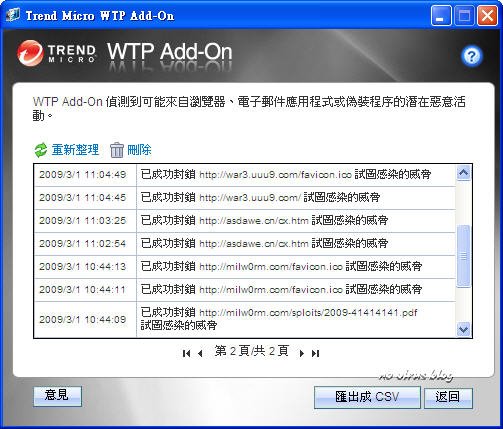Select timestamp 2009/3/1 10:44:13
Screen dimensions: 503x429
tap(83, 267)
